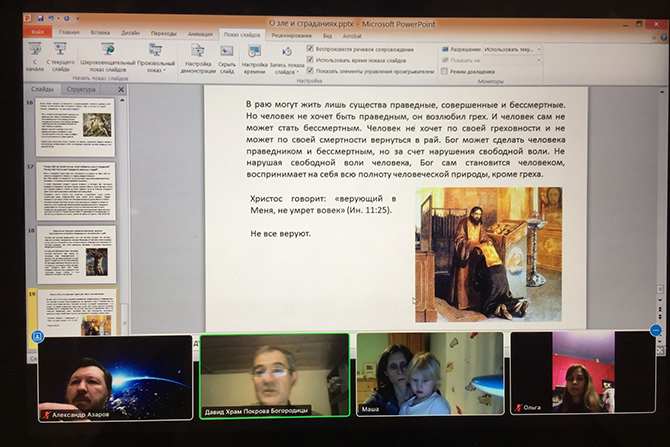This screenshot has height=447, width=670.
Task: Open record slide show dropdown (Запись показа слайдов)
Action: point(287,60)
